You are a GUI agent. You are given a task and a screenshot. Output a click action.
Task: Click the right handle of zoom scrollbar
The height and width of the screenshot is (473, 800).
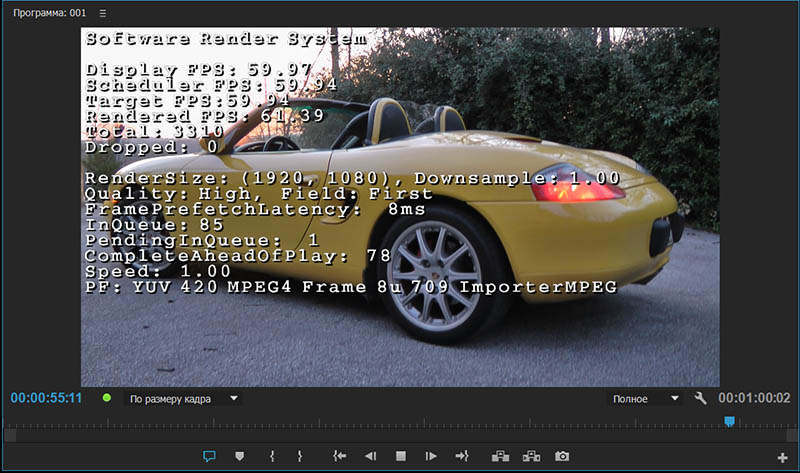[x=794, y=435]
